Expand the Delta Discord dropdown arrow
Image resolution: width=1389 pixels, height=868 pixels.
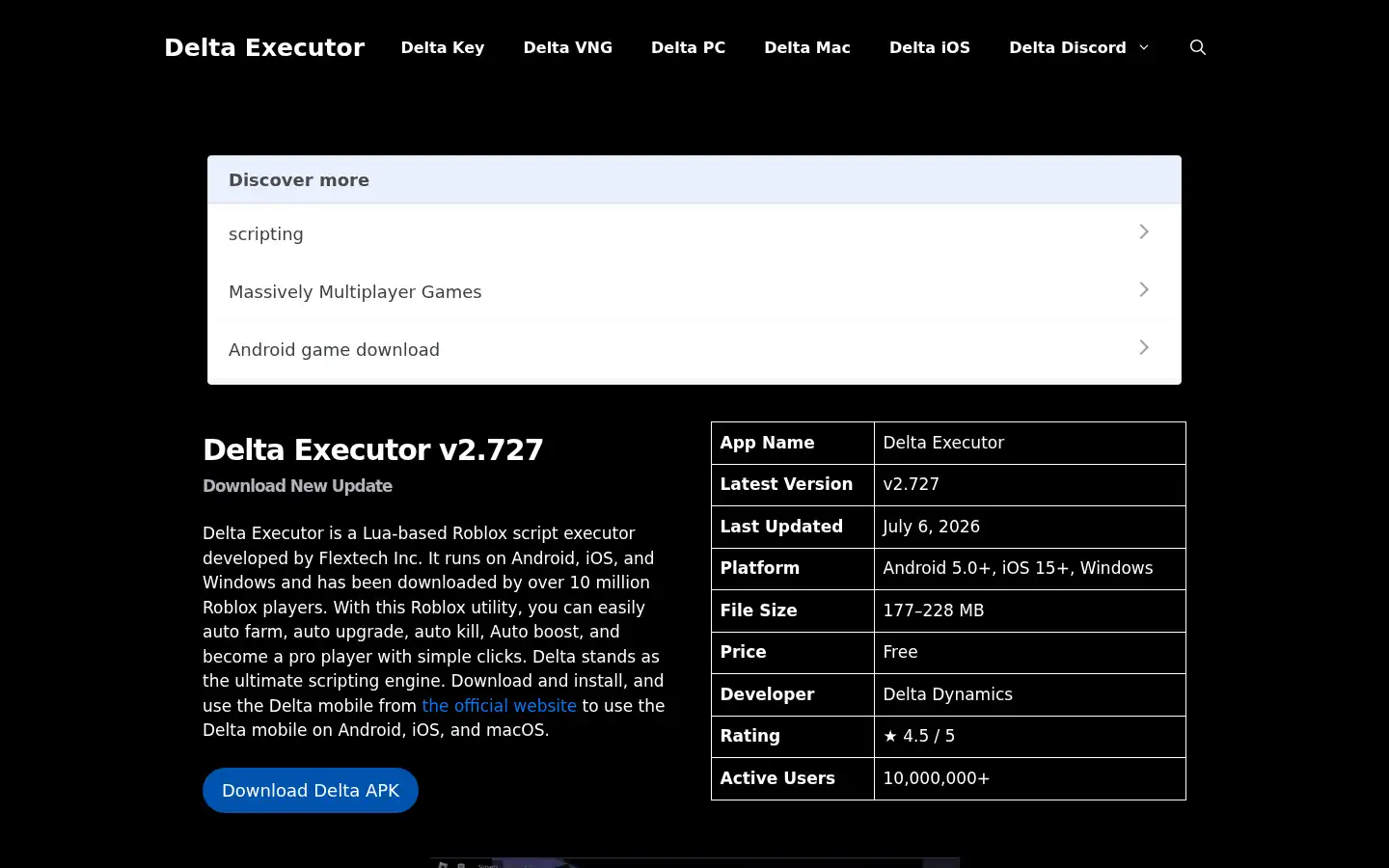[1144, 47]
